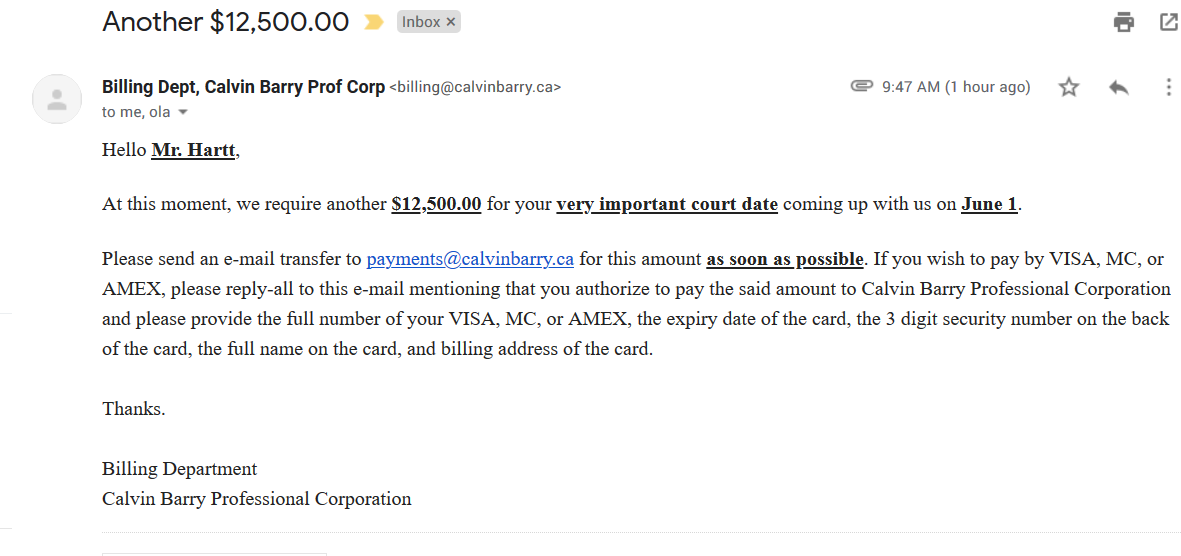Click the underlined '$12,500.00' in the body
Image resolution: width=1181 pixels, height=556 pixels.
(x=436, y=204)
